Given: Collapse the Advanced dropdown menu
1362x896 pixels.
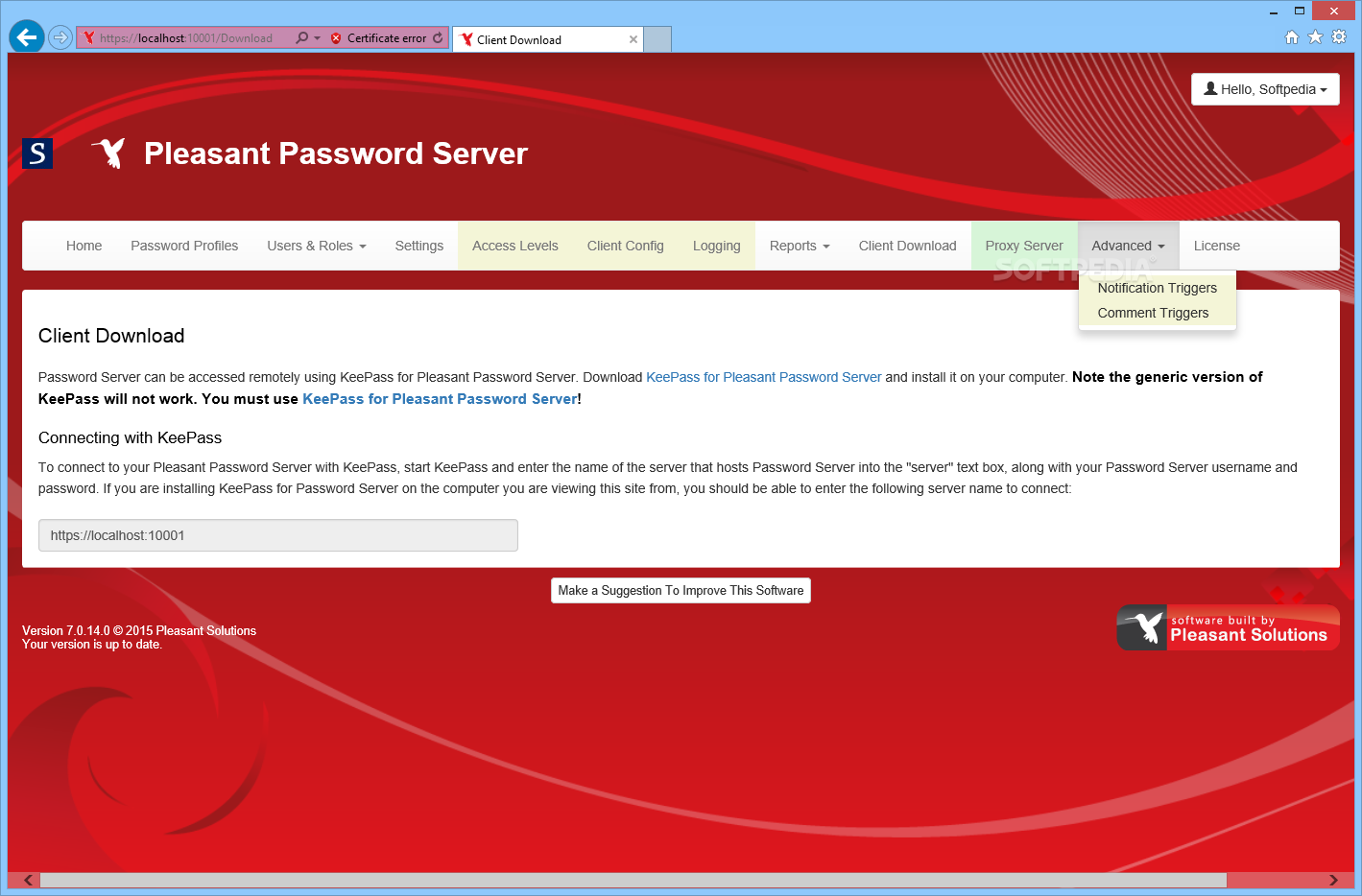Looking at the screenshot, I should pos(1128,246).
